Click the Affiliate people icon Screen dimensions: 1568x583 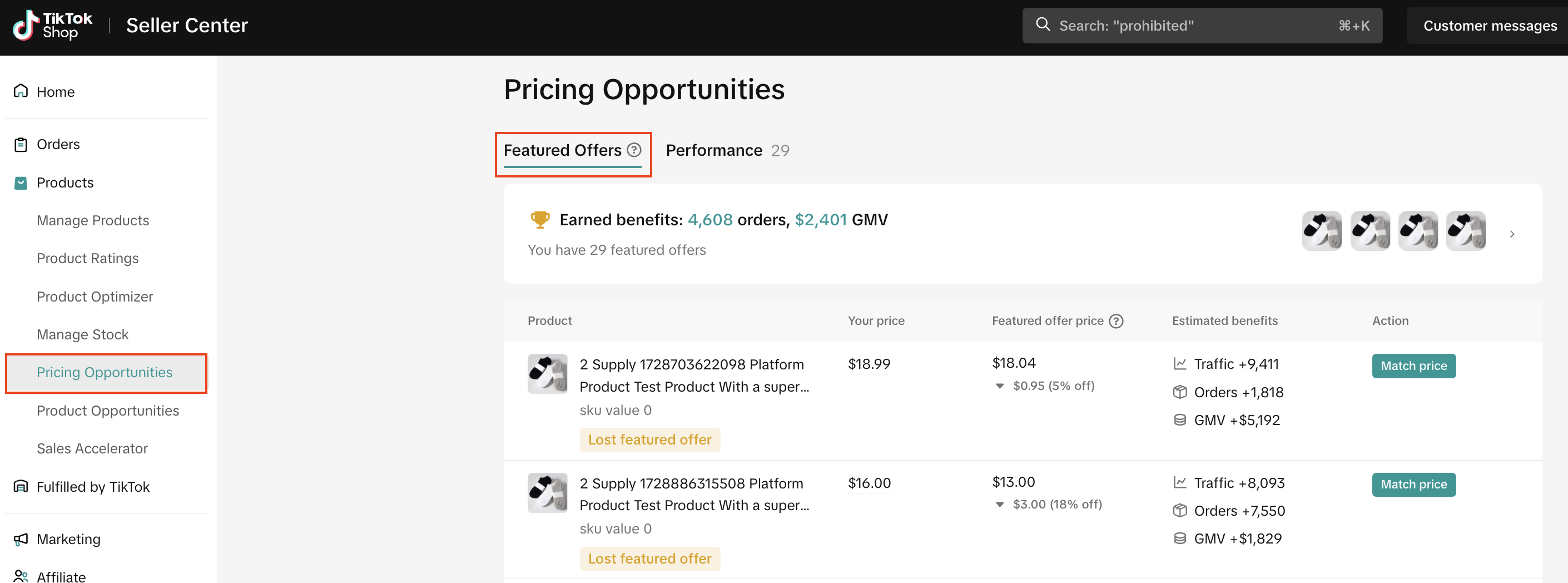click(x=21, y=576)
